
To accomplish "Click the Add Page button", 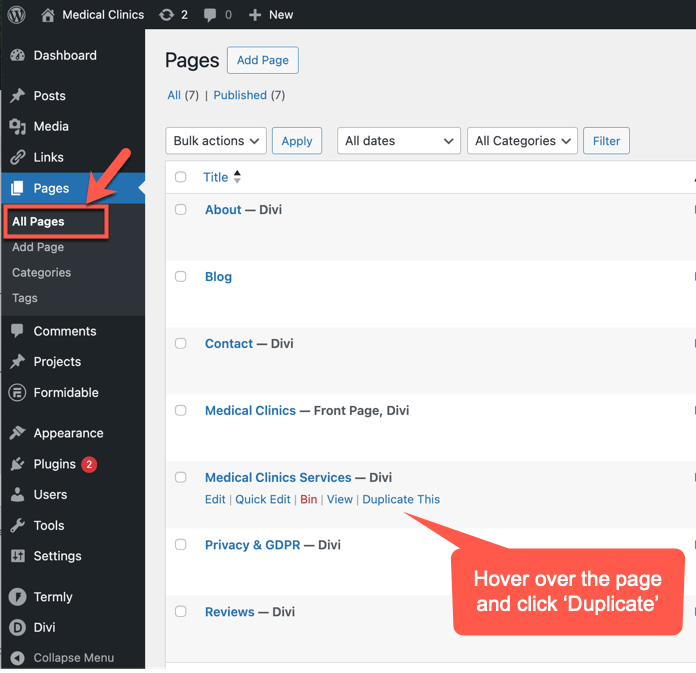I will pyautogui.click(x=262, y=61).
